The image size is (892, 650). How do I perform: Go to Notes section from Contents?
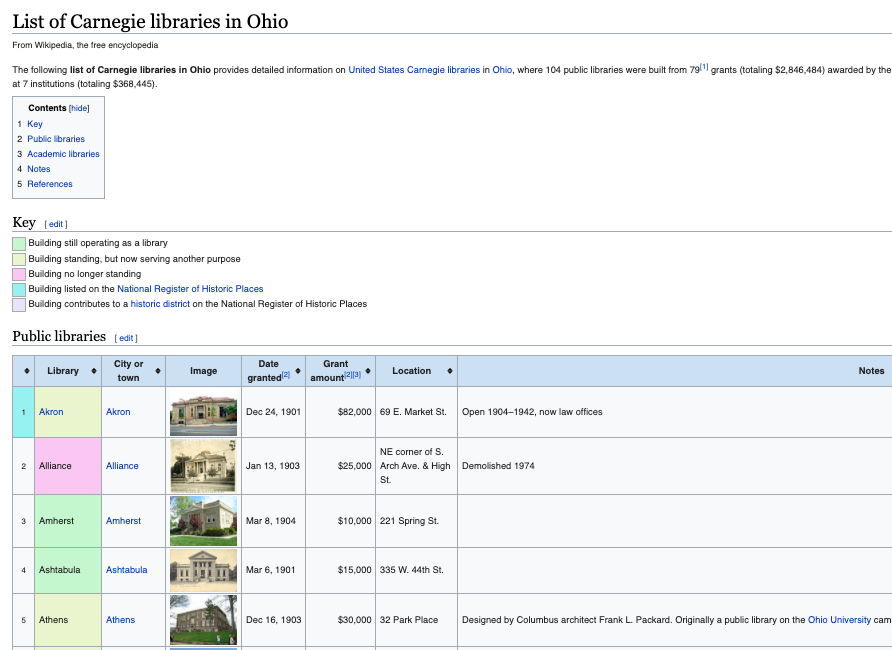tap(39, 169)
